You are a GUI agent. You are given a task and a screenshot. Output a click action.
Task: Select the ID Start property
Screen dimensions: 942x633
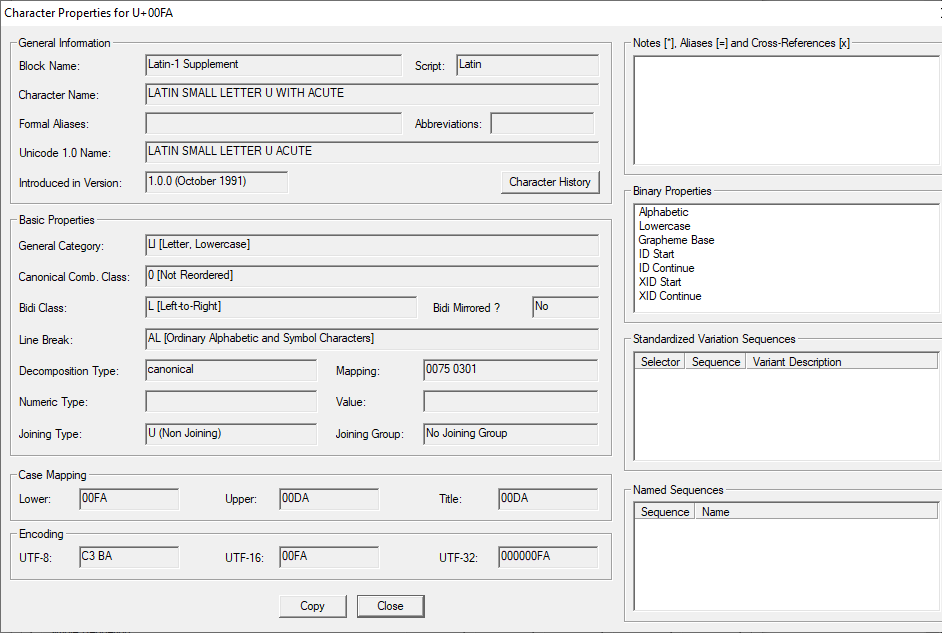coord(658,254)
